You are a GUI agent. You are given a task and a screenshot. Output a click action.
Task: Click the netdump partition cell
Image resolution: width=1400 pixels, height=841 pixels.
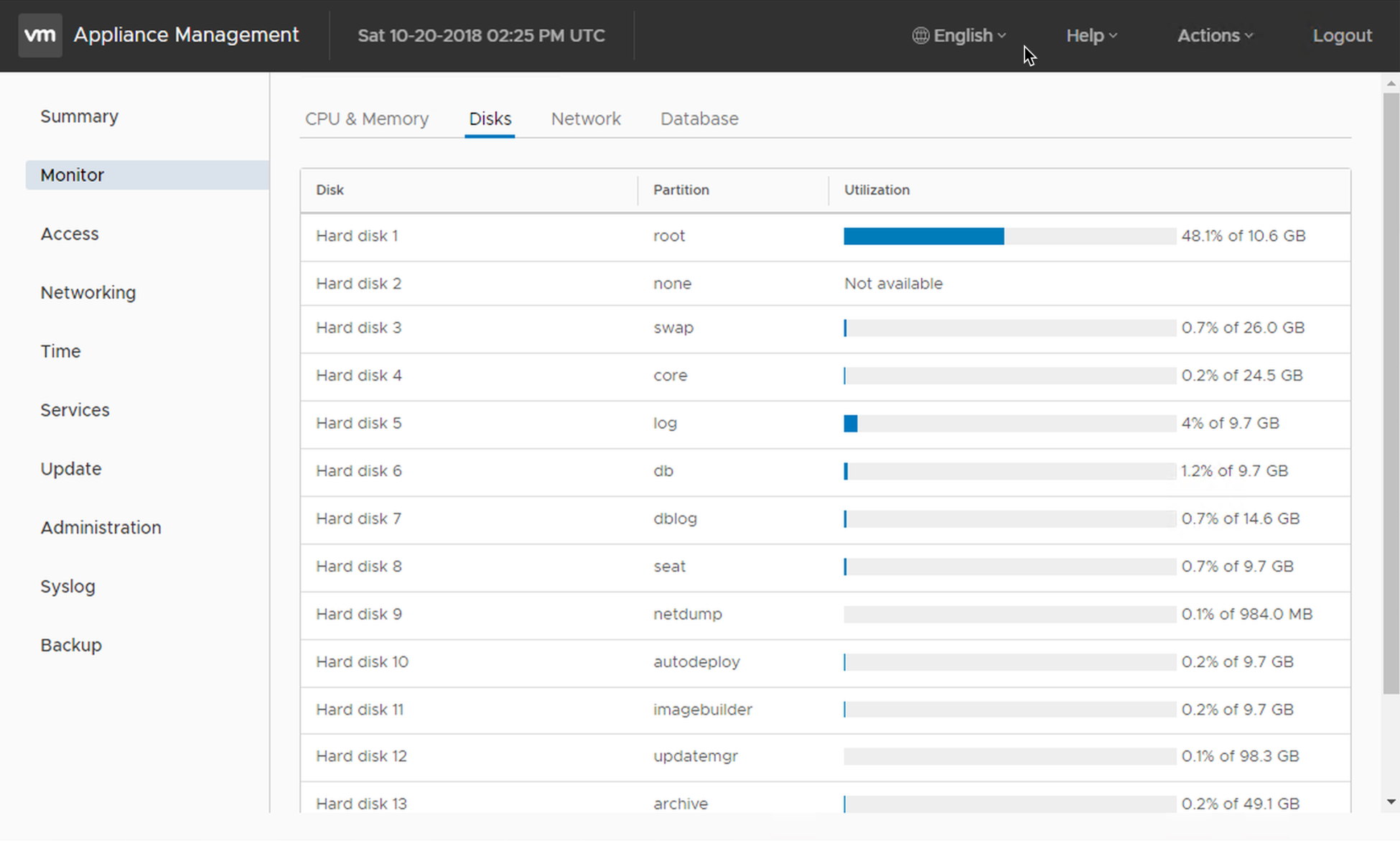(687, 615)
